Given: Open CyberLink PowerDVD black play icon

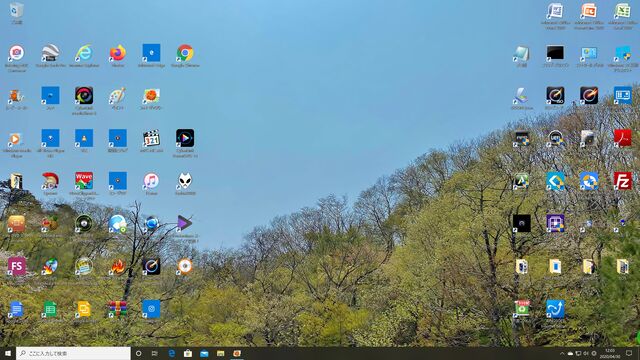Looking at the screenshot, I should point(185,139).
